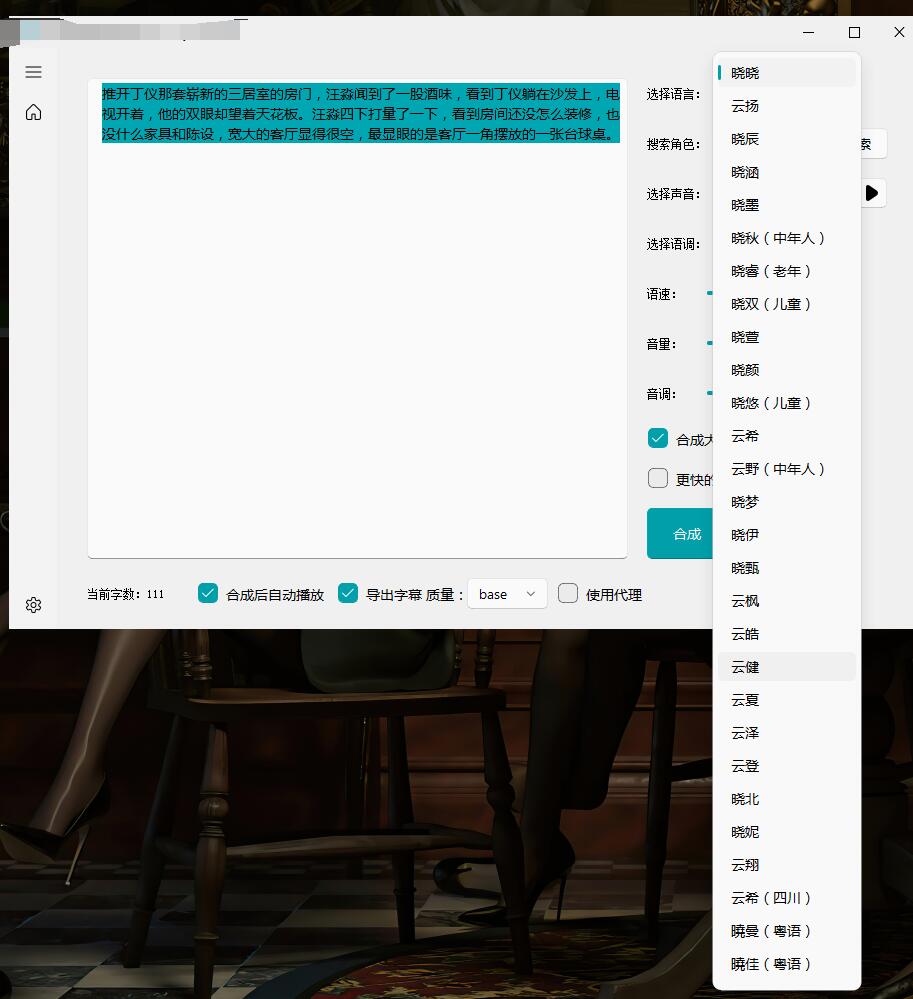The width and height of the screenshot is (913, 999).
Task: Go to the home page icon
Action: 33,112
